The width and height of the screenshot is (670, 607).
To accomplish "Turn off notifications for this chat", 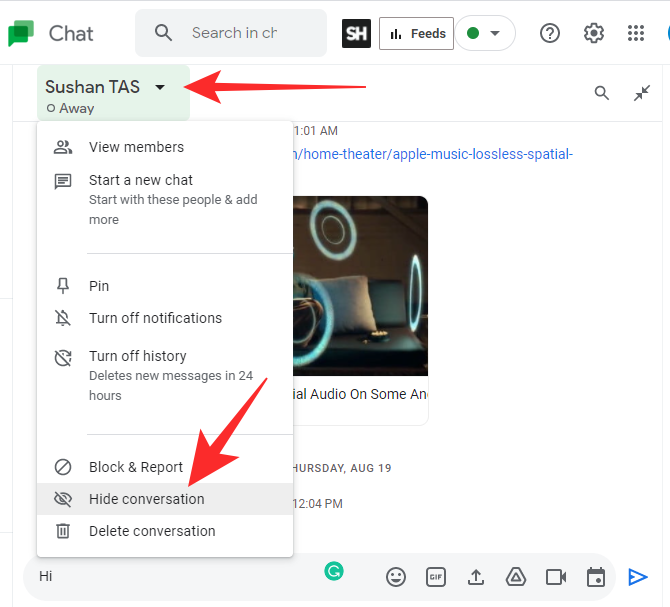I will (155, 318).
